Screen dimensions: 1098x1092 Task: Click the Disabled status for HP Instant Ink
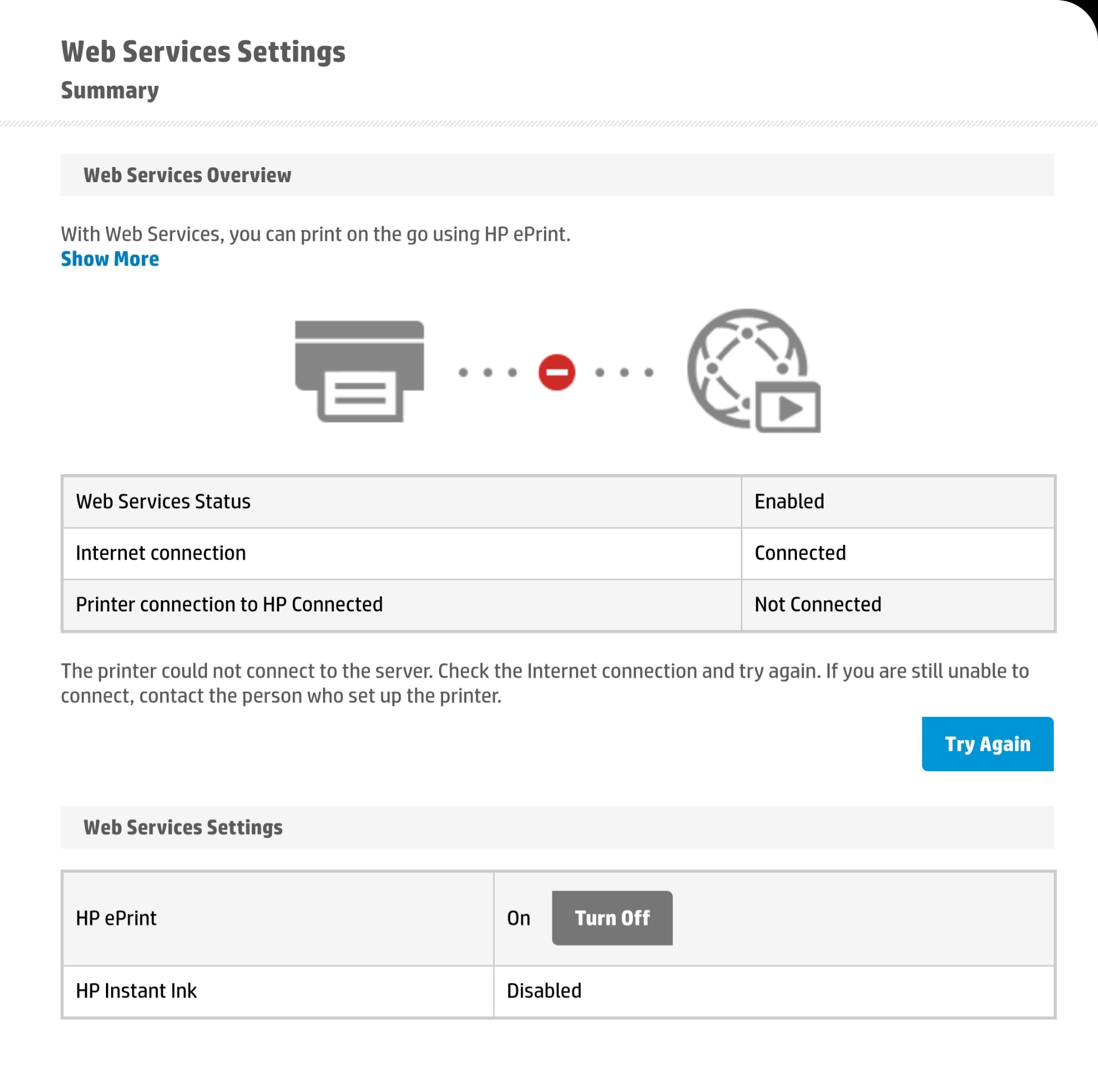tap(544, 991)
